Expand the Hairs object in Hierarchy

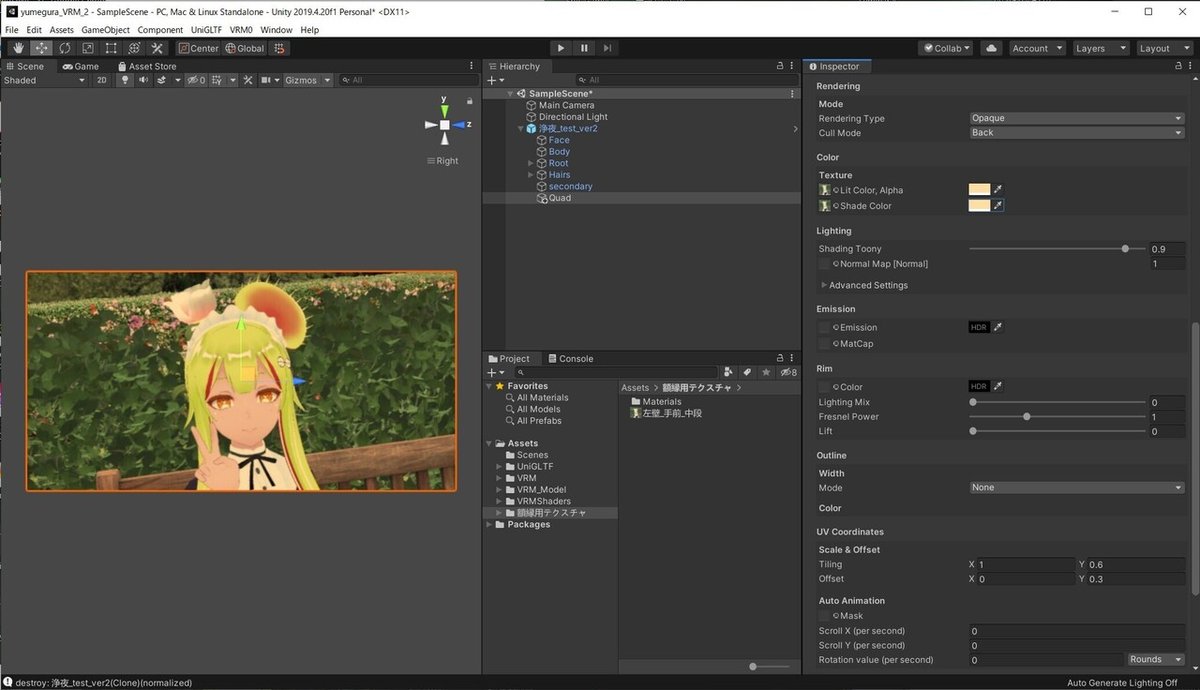click(532, 175)
